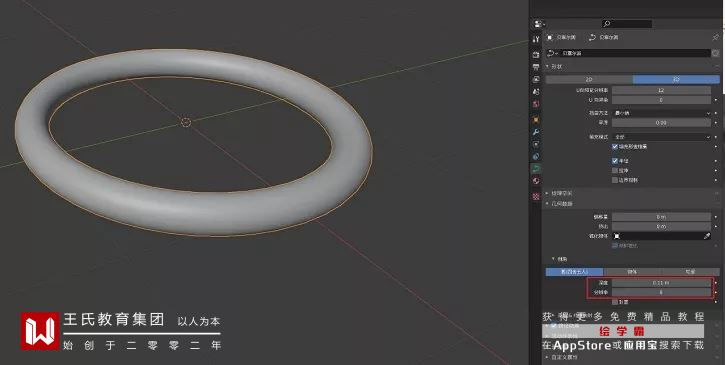This screenshot has height=365, width=725.
Task: Click the Extrude value field
Action: tap(662, 226)
